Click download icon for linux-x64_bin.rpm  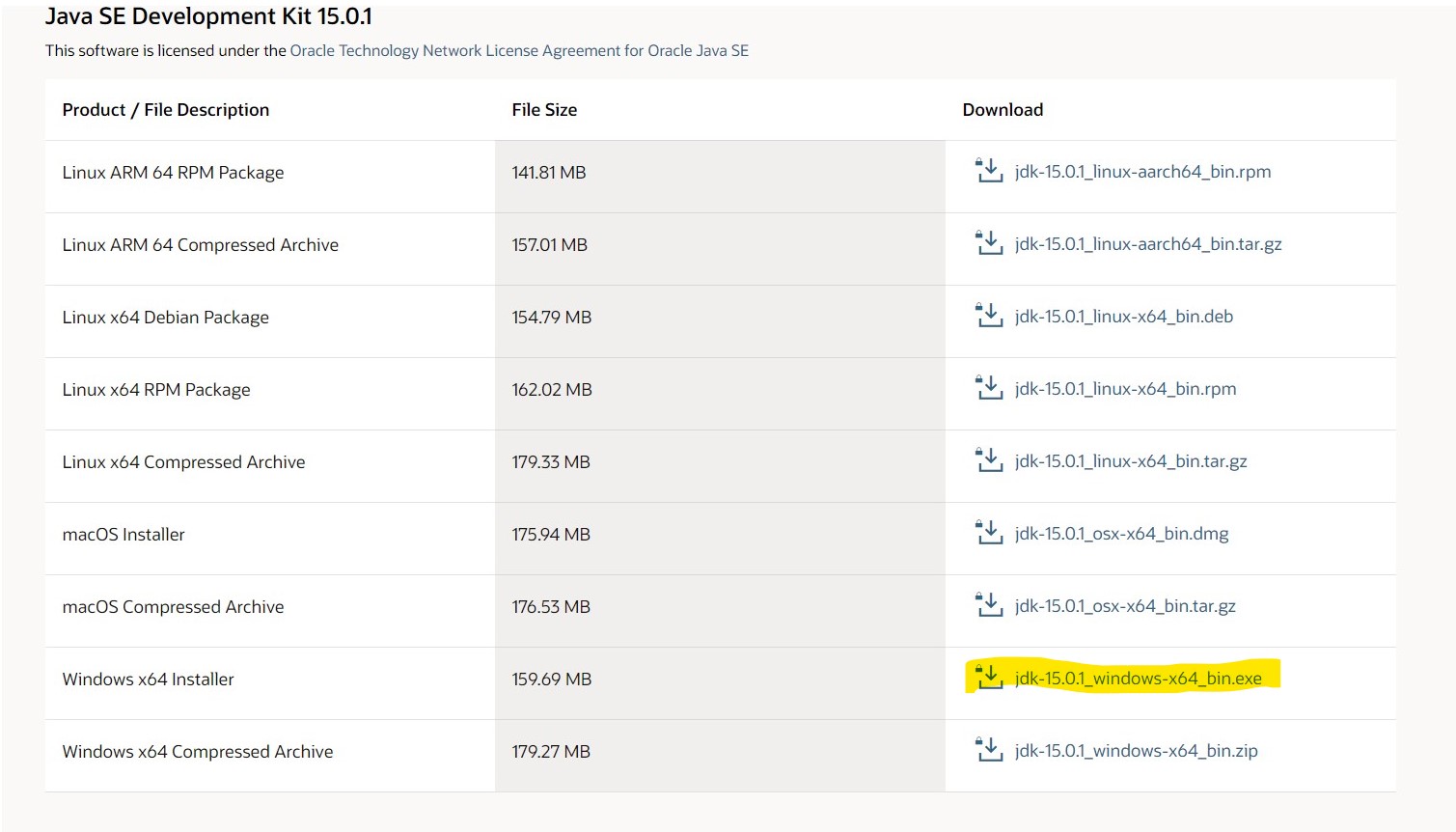point(989,388)
